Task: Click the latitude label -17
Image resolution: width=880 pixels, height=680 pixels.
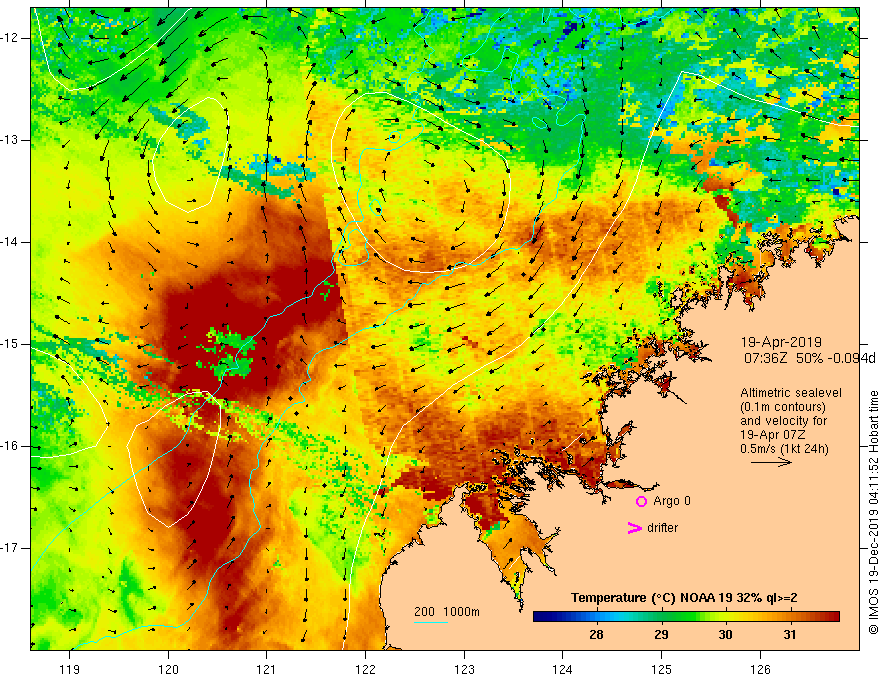Action: coord(10,548)
